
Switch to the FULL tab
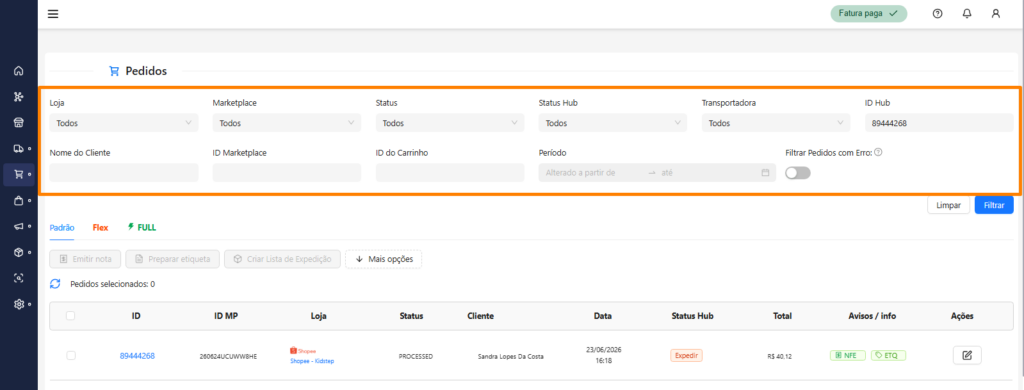(x=142, y=227)
